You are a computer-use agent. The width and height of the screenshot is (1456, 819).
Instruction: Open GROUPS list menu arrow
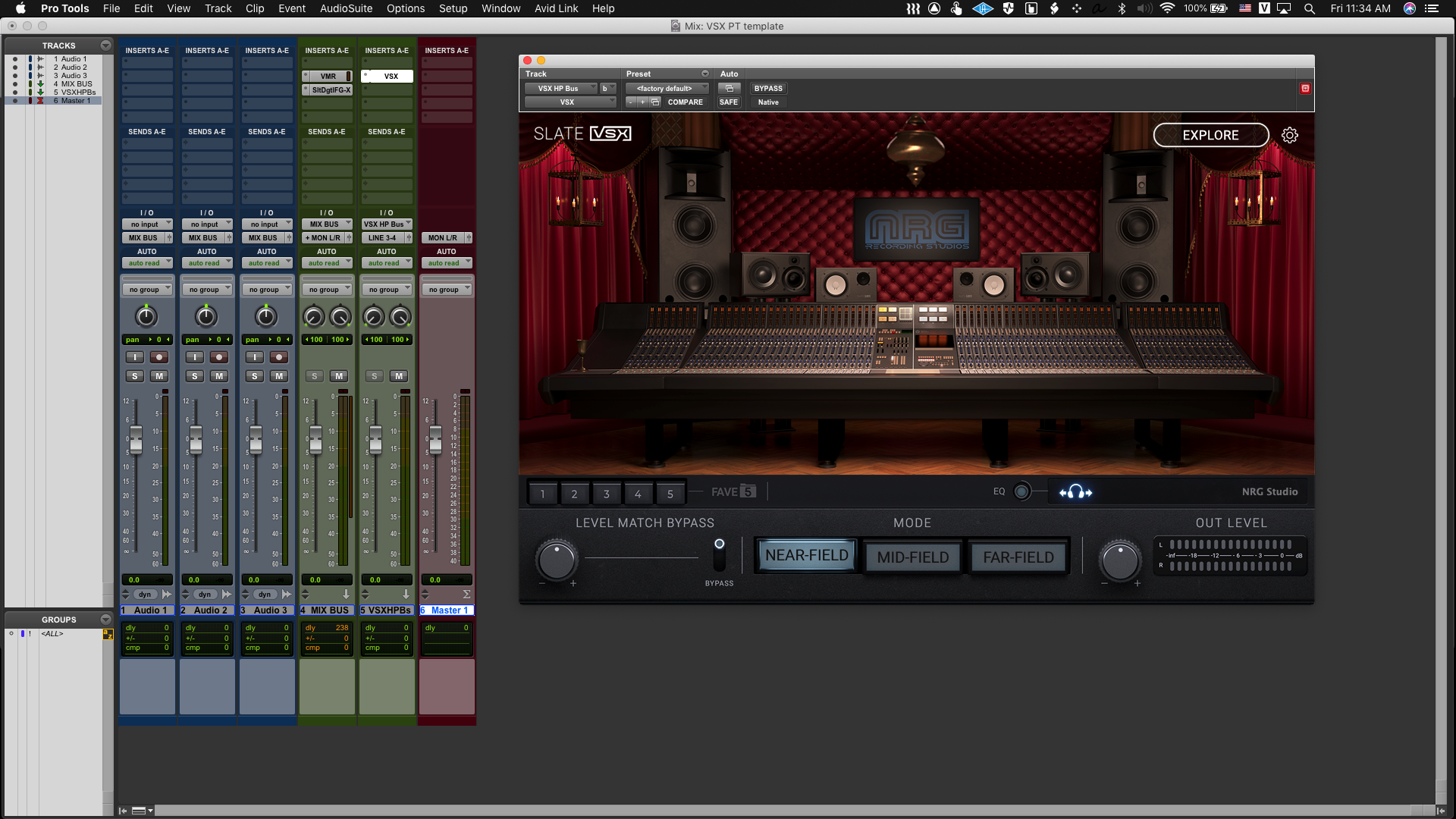105,620
